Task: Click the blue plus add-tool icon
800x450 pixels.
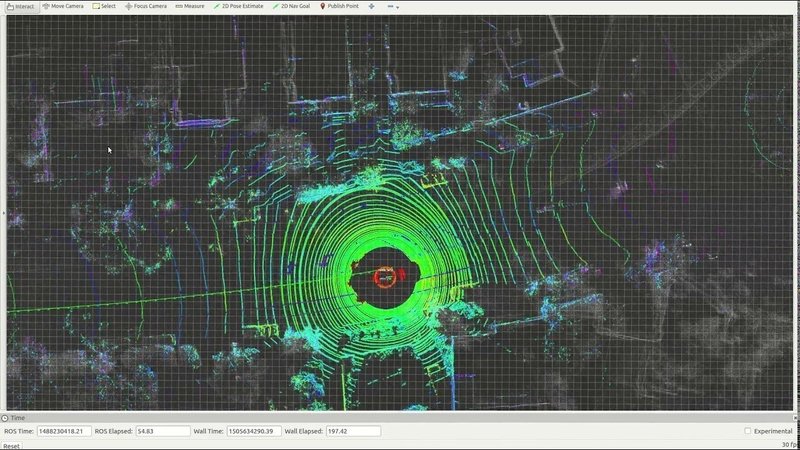Action: pyautogui.click(x=371, y=6)
